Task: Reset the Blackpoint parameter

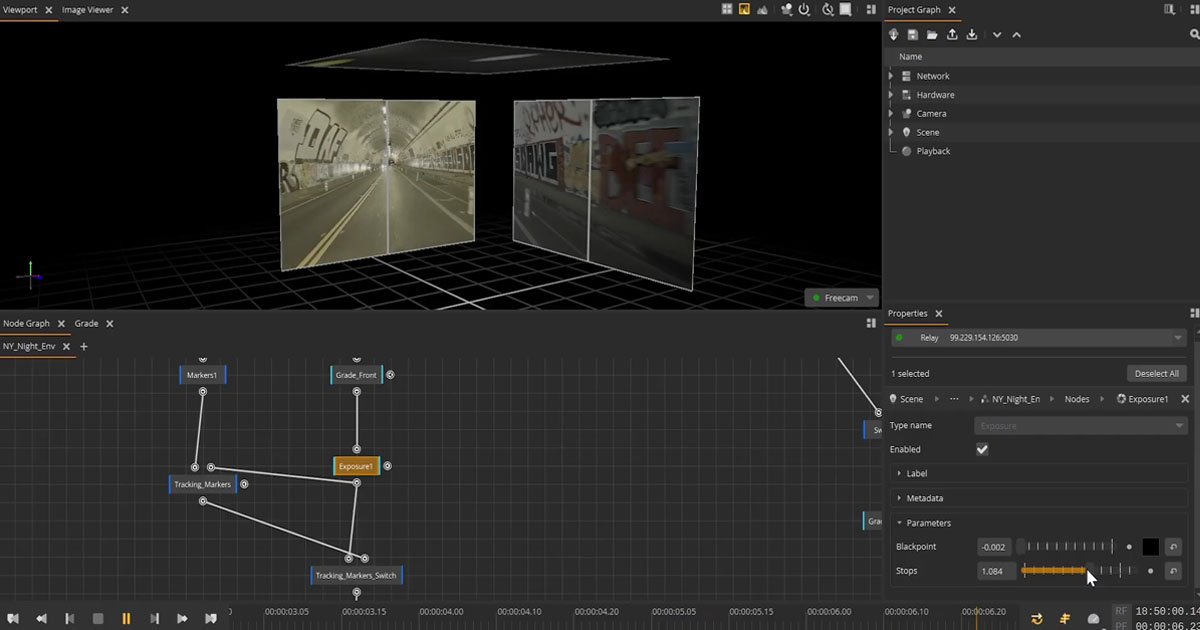Action: [x=1174, y=547]
